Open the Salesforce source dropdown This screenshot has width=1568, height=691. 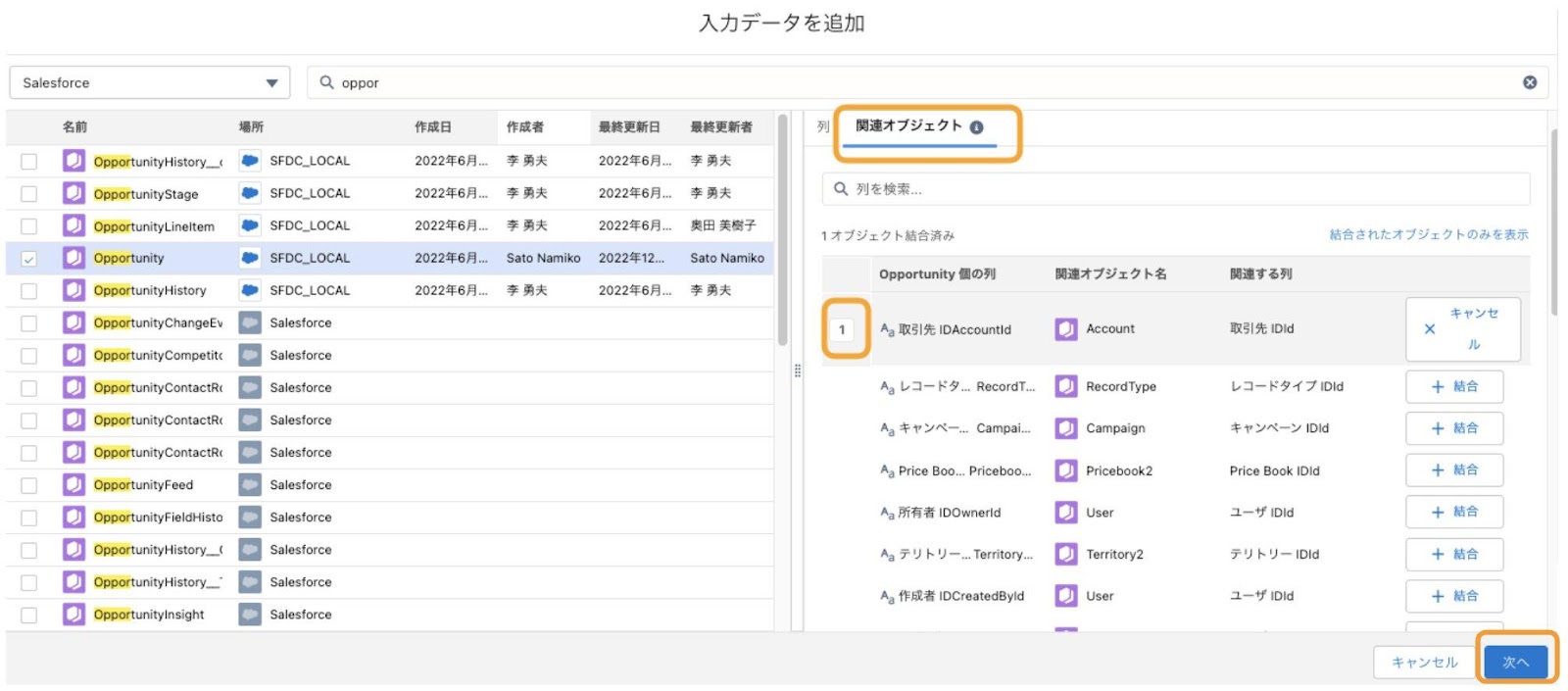[150, 82]
